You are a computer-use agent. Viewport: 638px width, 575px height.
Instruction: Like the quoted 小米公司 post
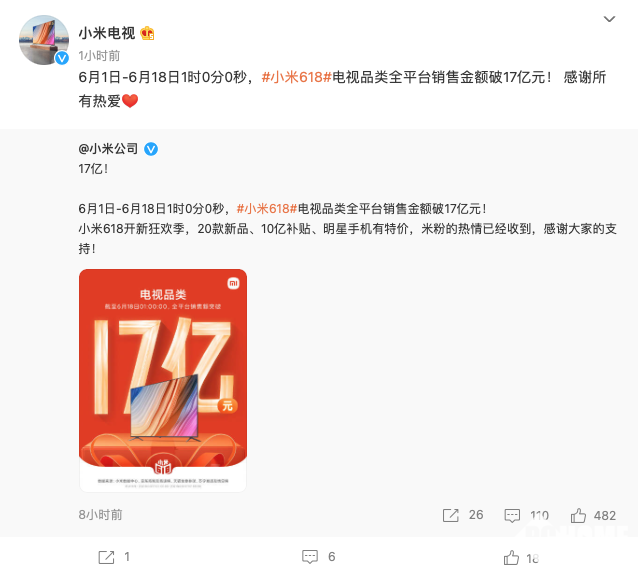click(578, 516)
